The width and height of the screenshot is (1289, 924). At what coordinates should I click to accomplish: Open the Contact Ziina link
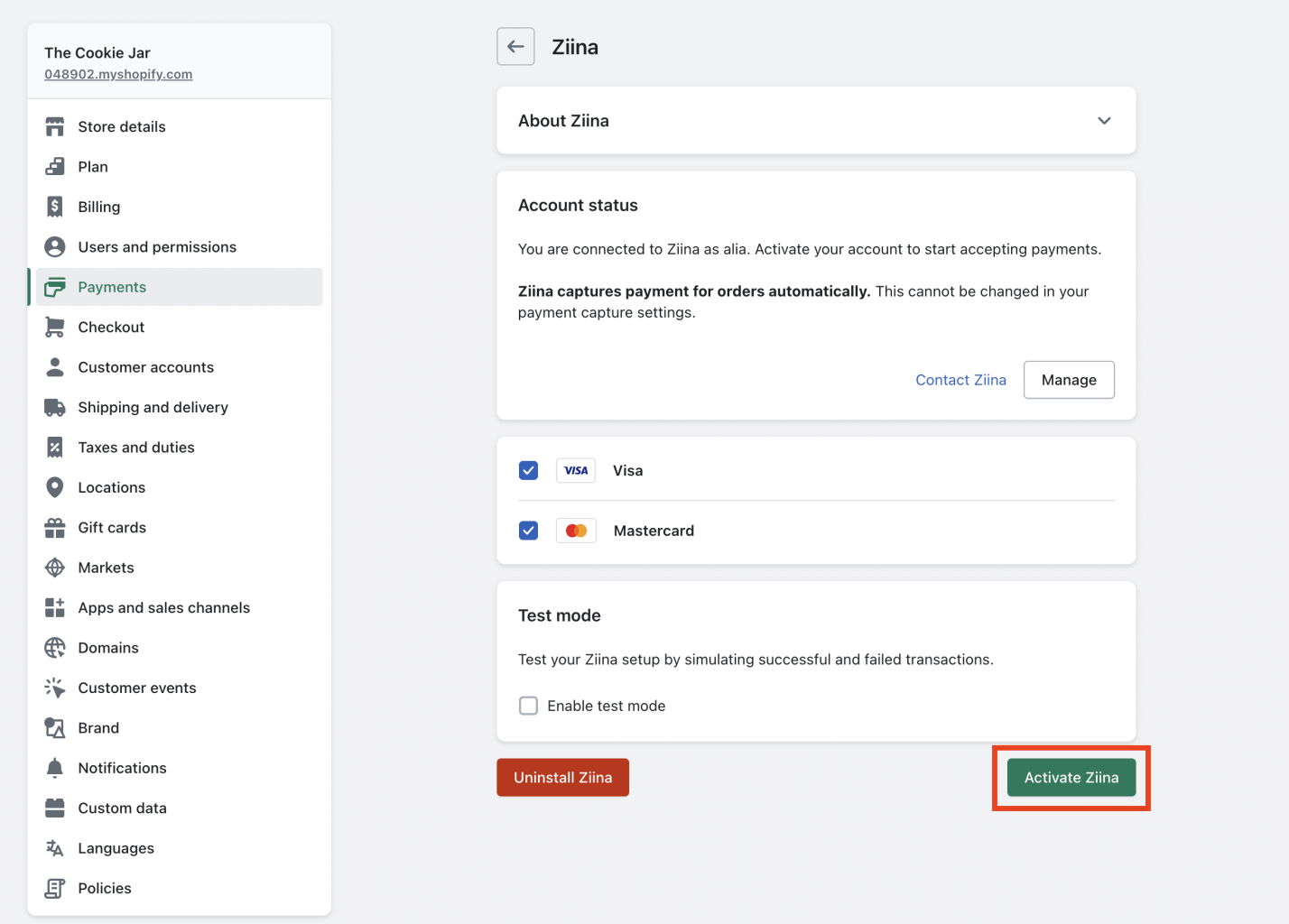pos(960,380)
